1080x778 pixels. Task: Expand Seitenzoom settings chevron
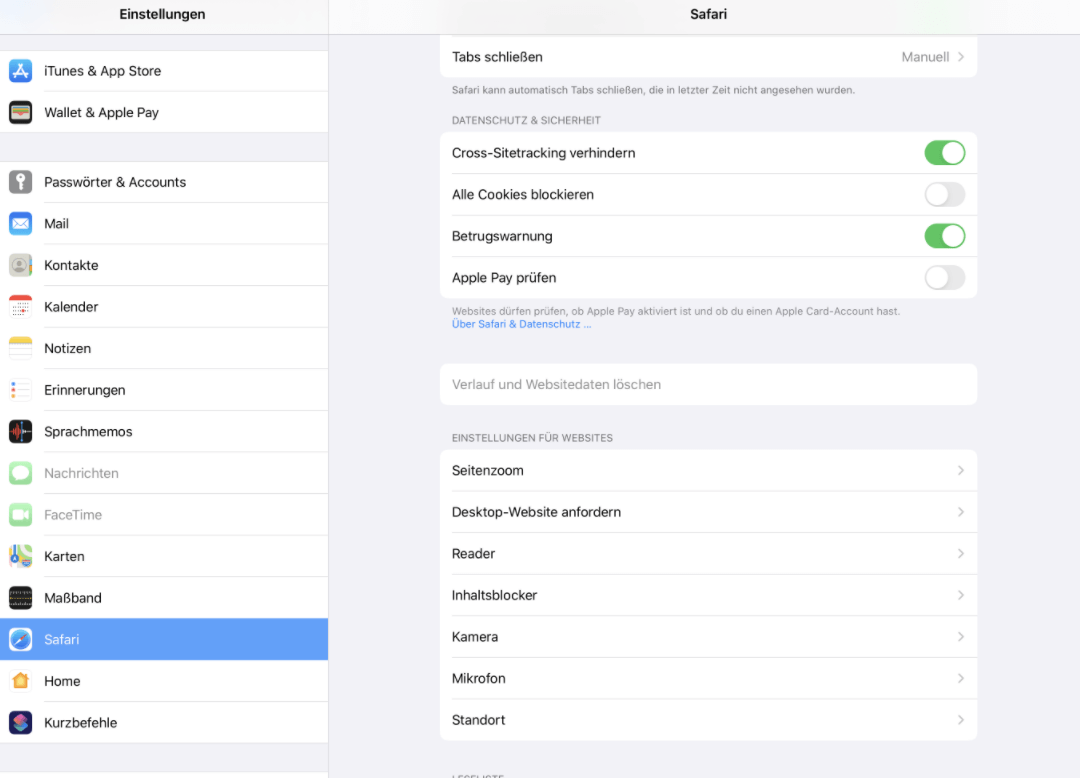point(960,471)
